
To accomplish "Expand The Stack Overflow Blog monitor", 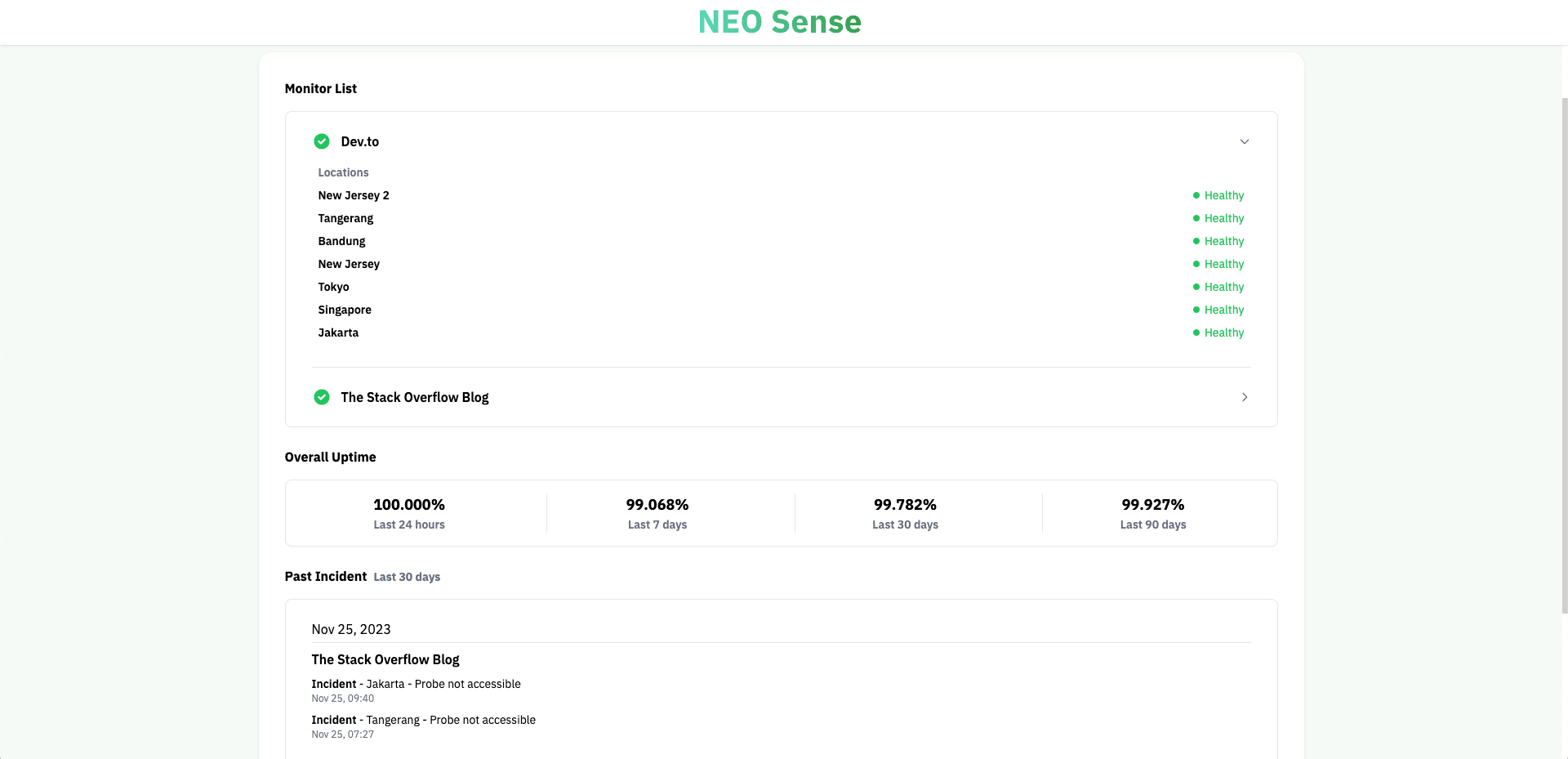I will coord(1245,397).
